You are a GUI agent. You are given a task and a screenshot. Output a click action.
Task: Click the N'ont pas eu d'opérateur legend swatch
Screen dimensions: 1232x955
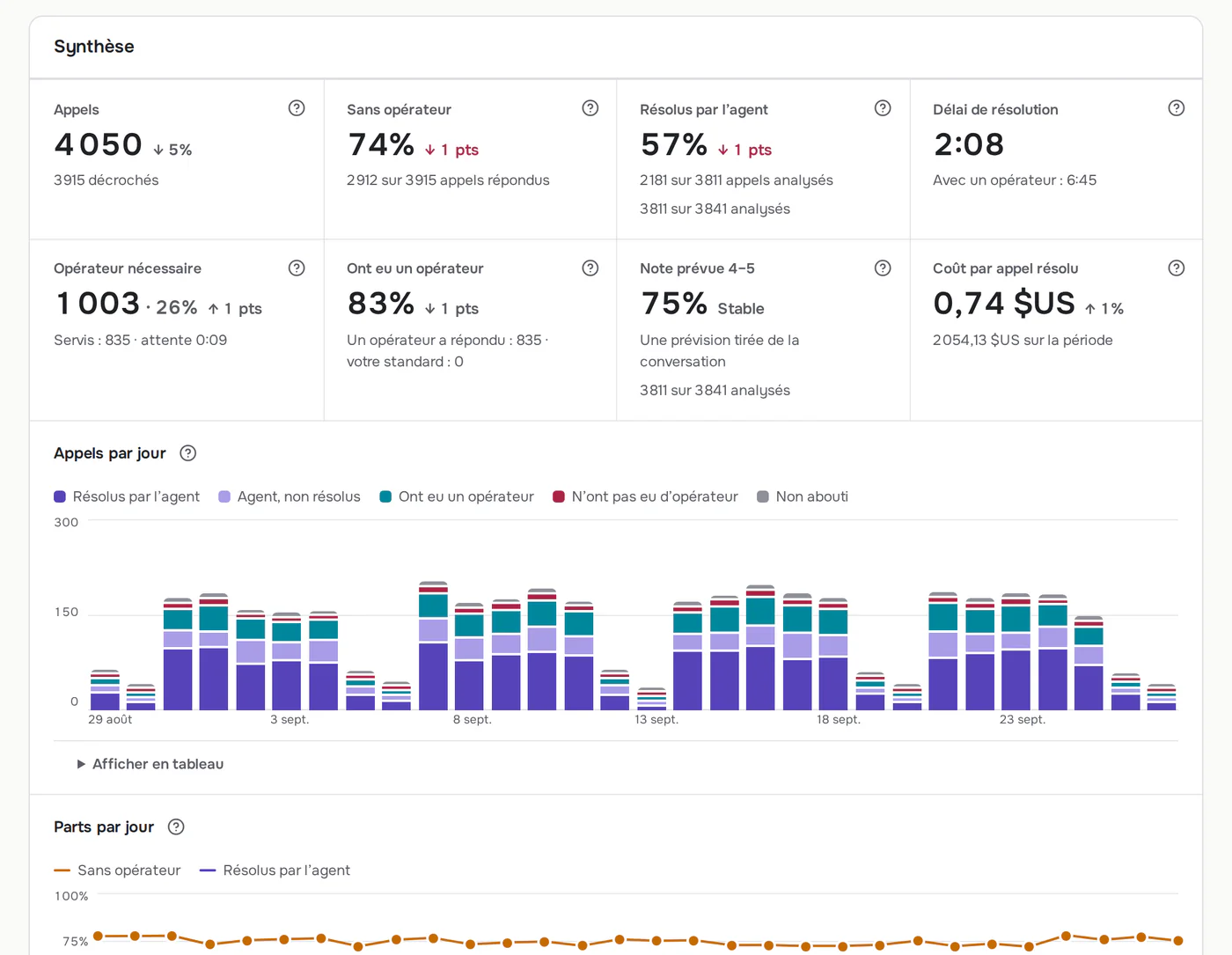point(559,496)
